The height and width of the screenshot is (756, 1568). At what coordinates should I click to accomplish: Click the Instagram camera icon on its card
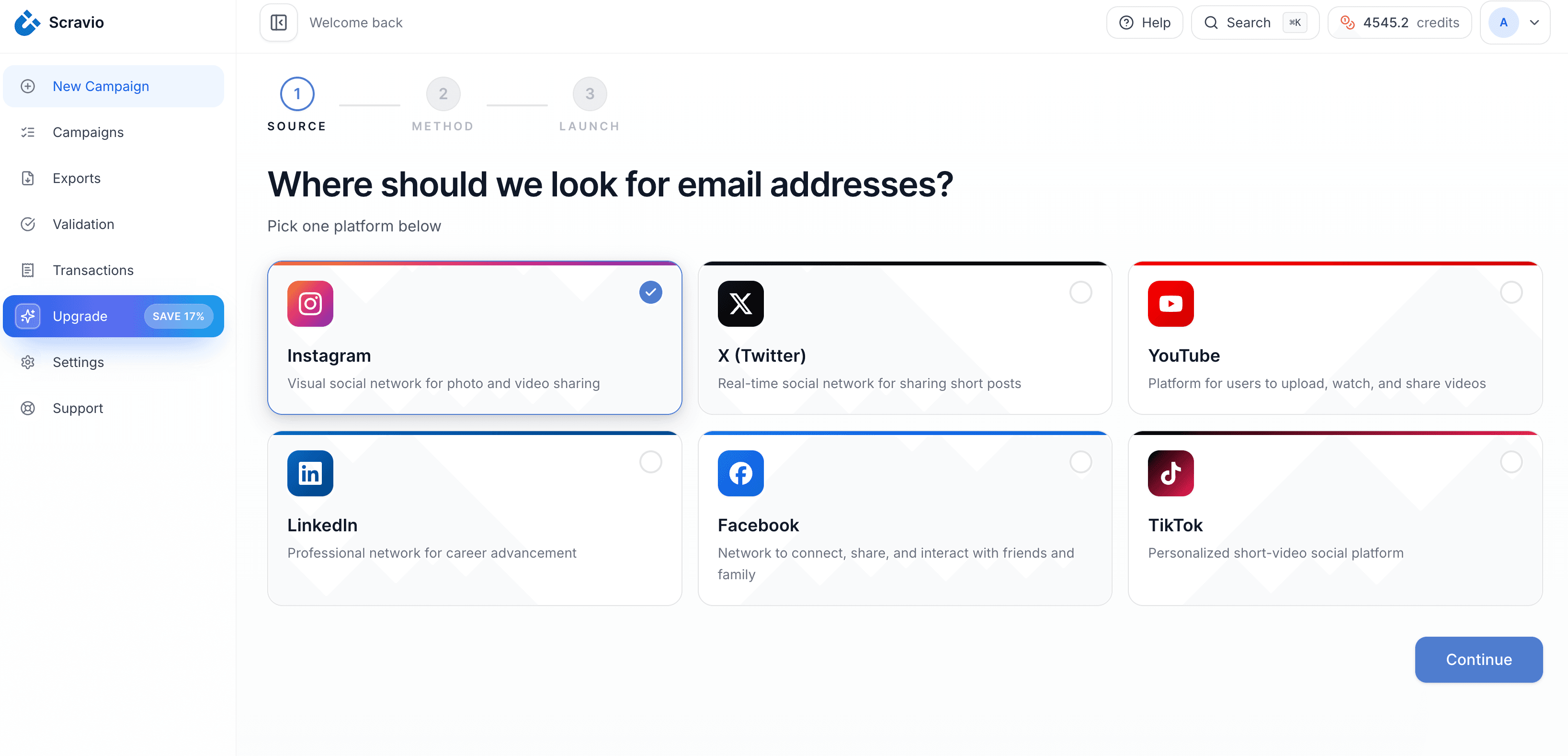310,304
